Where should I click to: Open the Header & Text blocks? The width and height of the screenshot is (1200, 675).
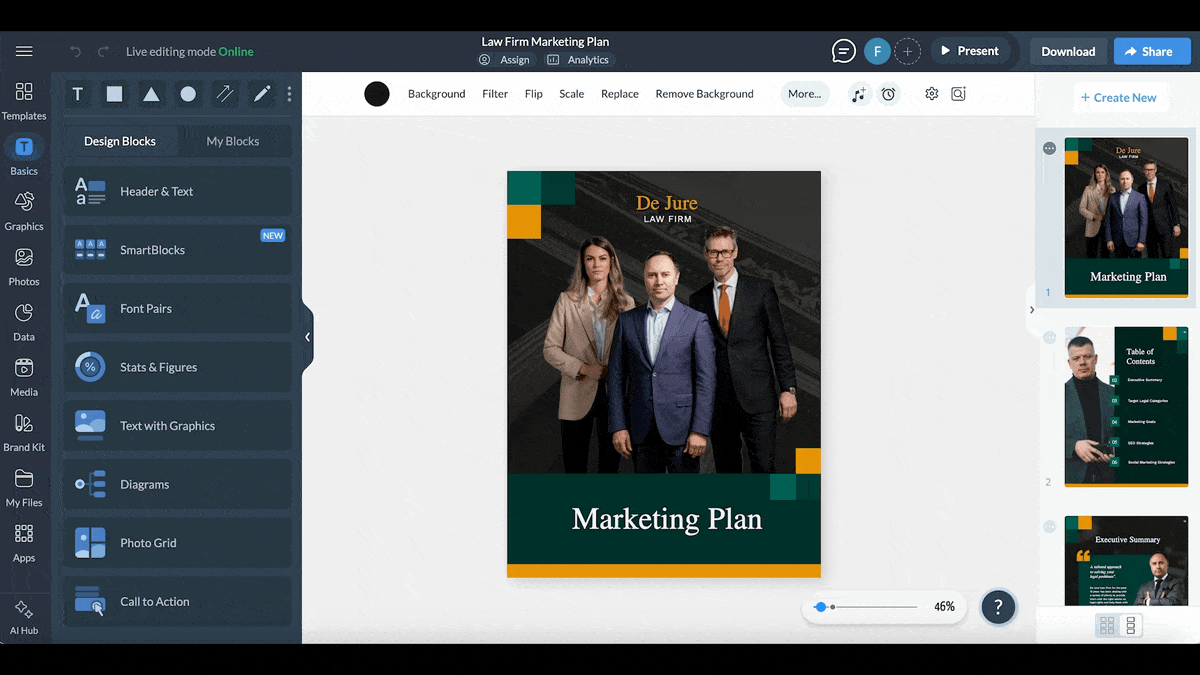(x=178, y=191)
